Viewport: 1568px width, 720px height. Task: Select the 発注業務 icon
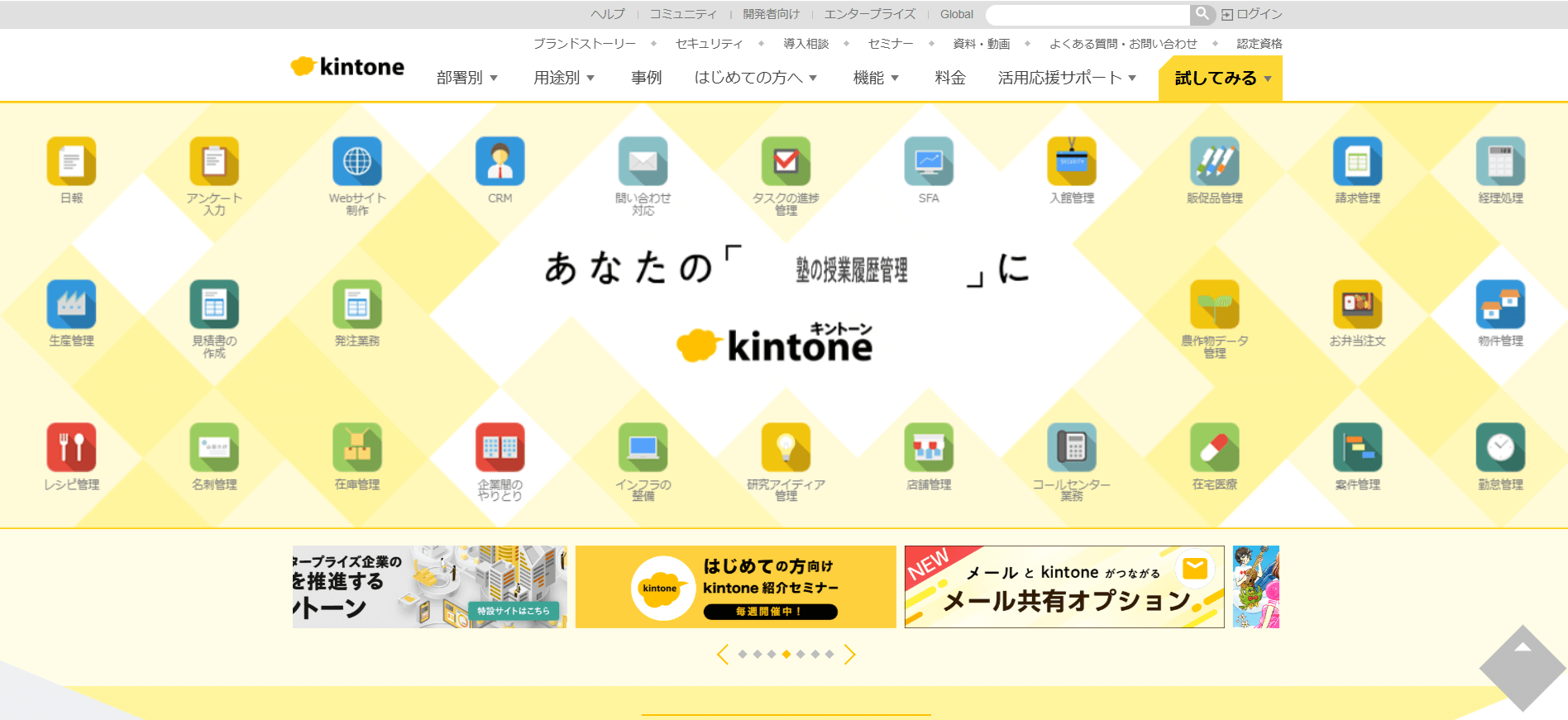pos(357,304)
